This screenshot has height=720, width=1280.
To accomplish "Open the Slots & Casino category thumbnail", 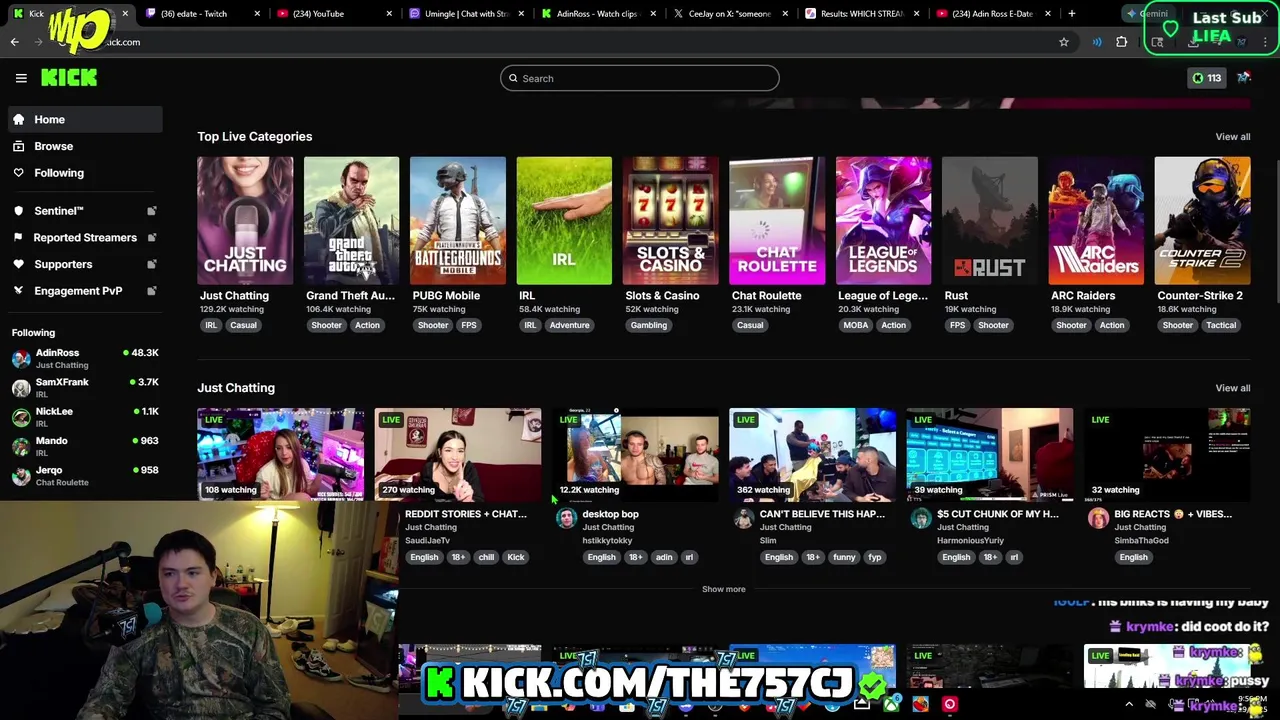I will point(670,220).
